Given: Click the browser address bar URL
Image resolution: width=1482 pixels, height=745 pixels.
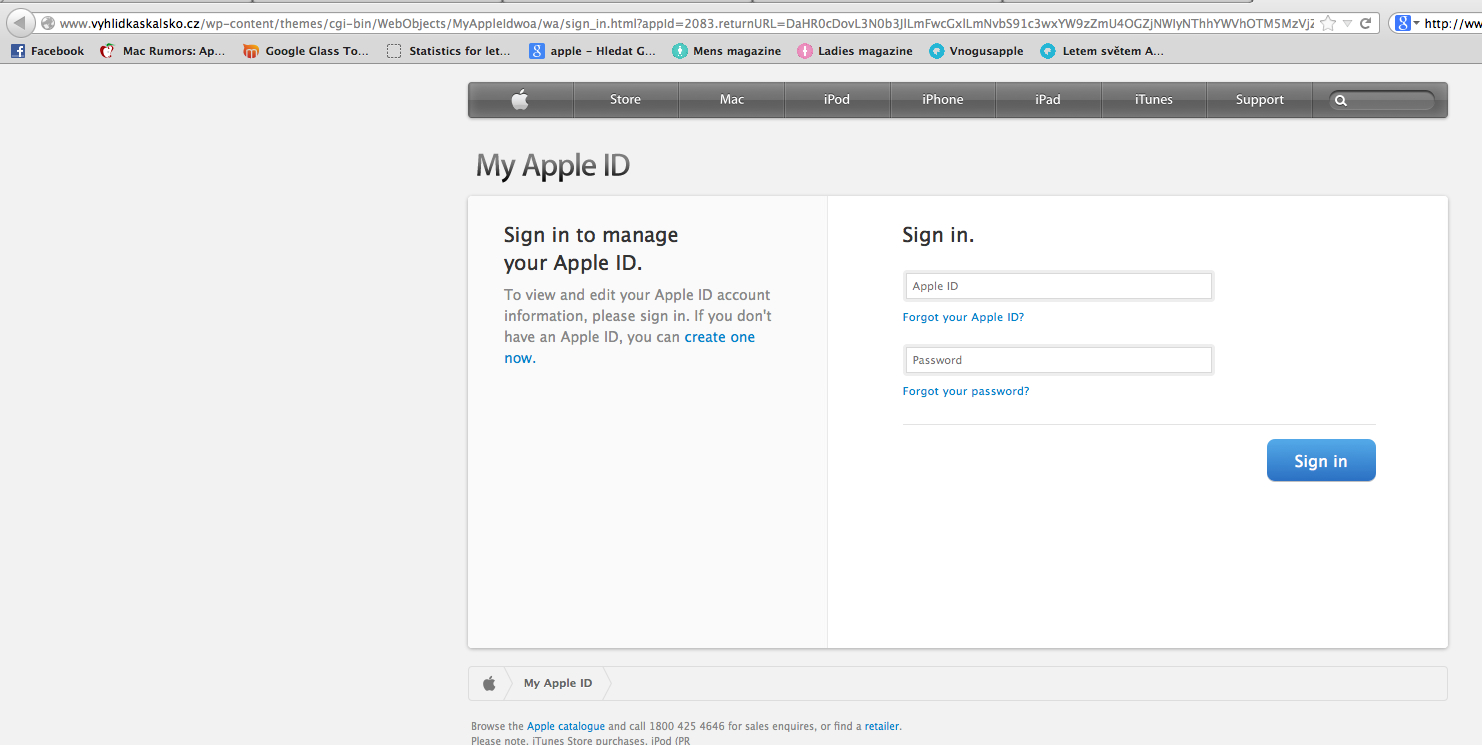Looking at the screenshot, I should point(686,23).
